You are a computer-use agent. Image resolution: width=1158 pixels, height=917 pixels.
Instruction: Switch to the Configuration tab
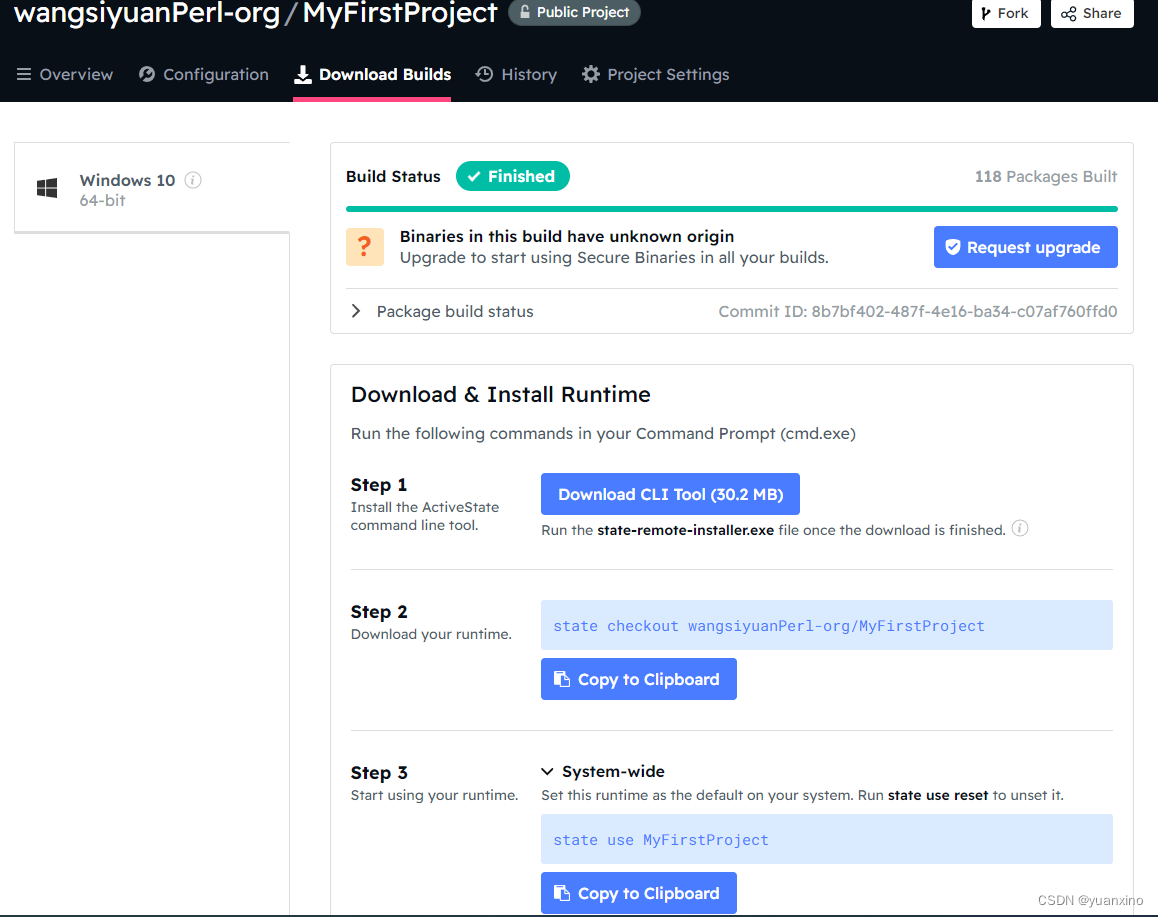(204, 74)
